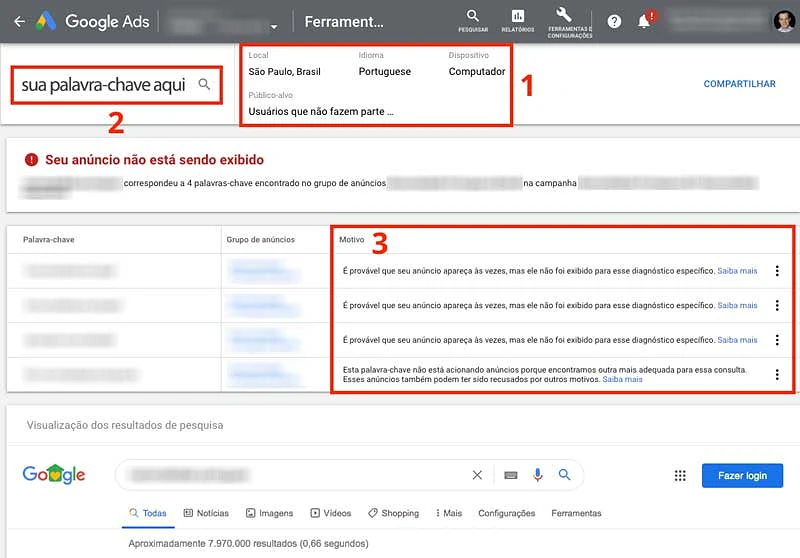The width and height of the screenshot is (800, 558).
Task: Open the help question mark icon
Action: [614, 21]
